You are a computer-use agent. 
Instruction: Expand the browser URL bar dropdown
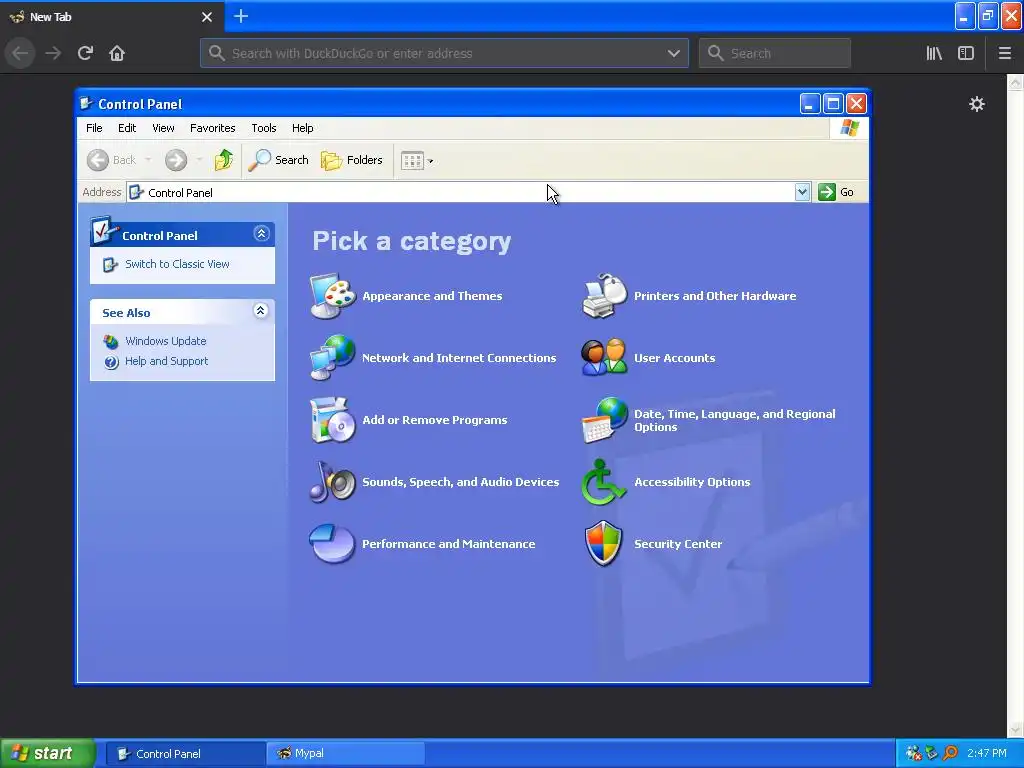coord(673,54)
